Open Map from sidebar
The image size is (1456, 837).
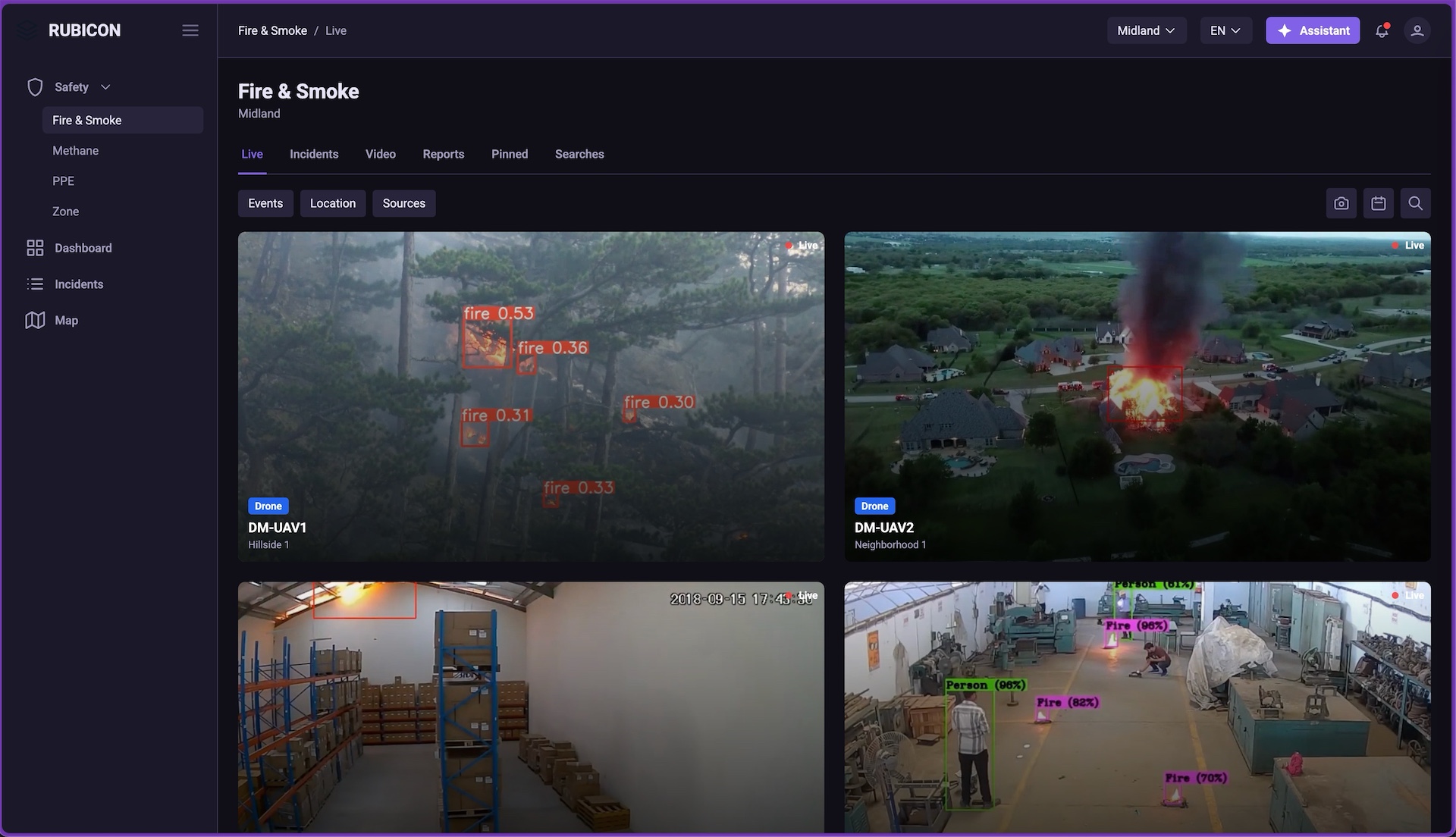tap(67, 321)
